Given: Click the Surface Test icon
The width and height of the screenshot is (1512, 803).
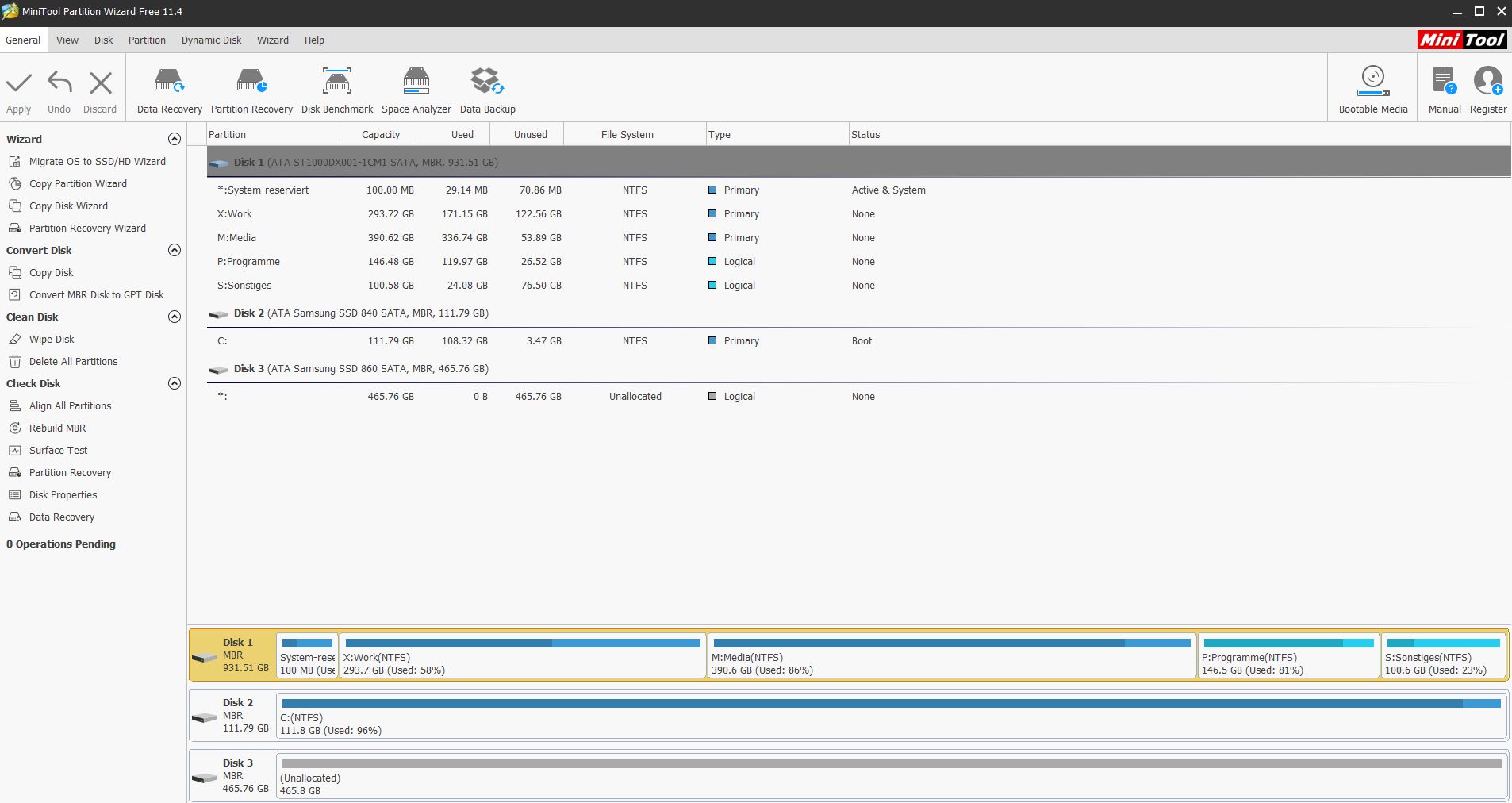Looking at the screenshot, I should pyautogui.click(x=14, y=450).
